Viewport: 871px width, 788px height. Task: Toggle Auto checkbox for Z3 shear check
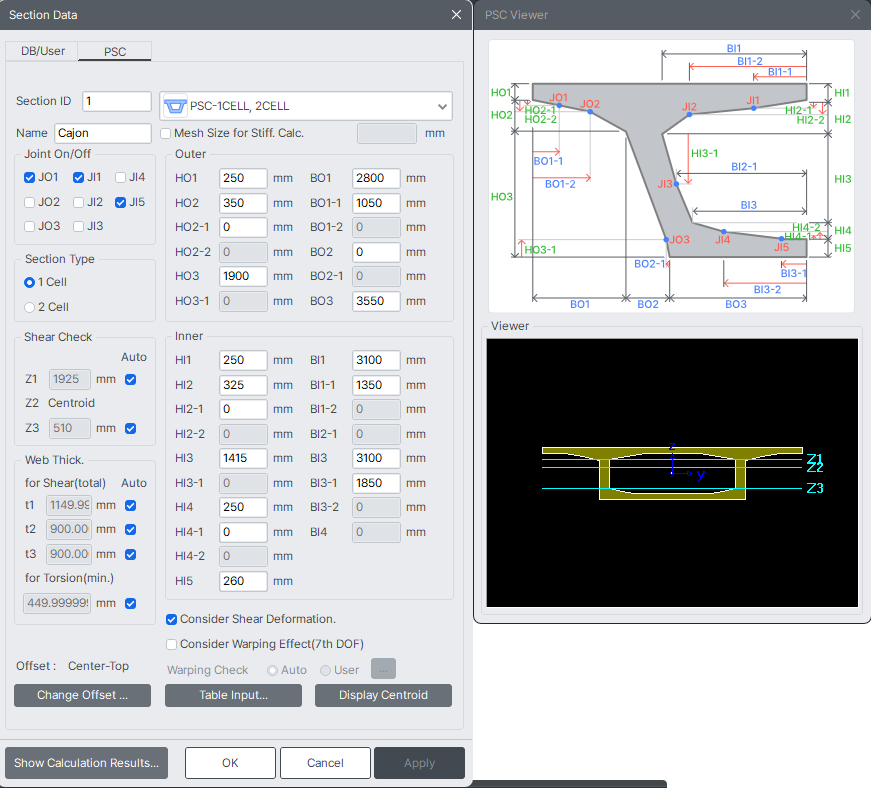[x=131, y=428]
